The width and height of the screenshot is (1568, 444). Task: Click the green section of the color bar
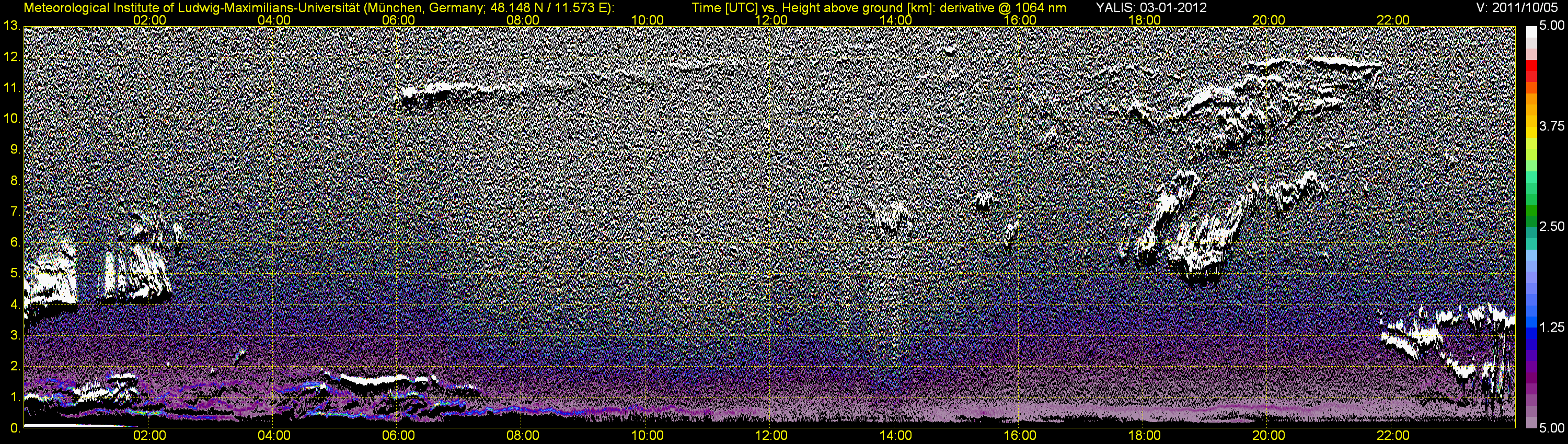point(1530,201)
